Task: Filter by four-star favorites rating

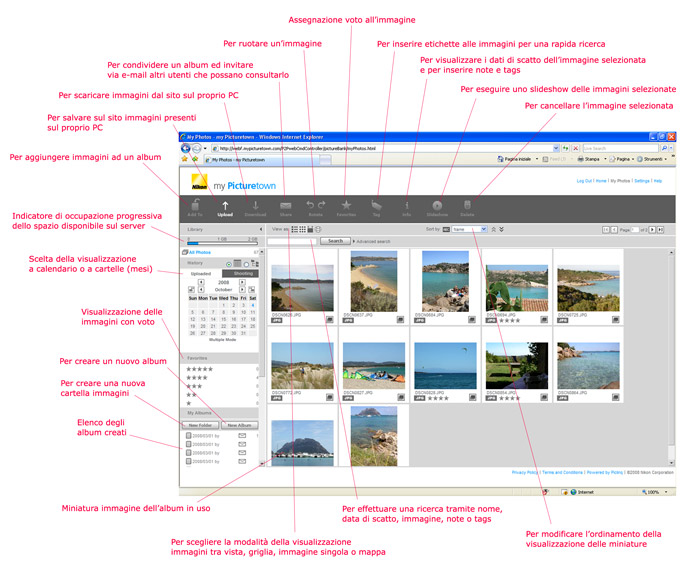Action: tap(197, 378)
